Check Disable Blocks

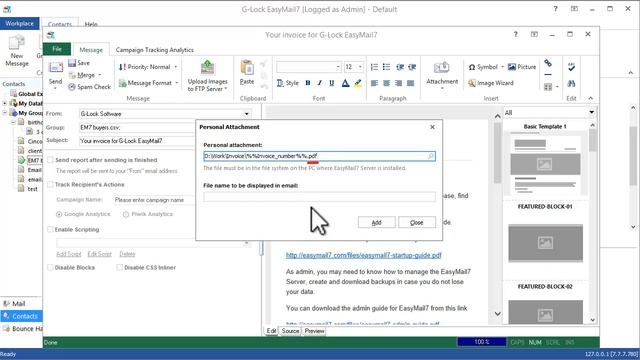[50, 267]
